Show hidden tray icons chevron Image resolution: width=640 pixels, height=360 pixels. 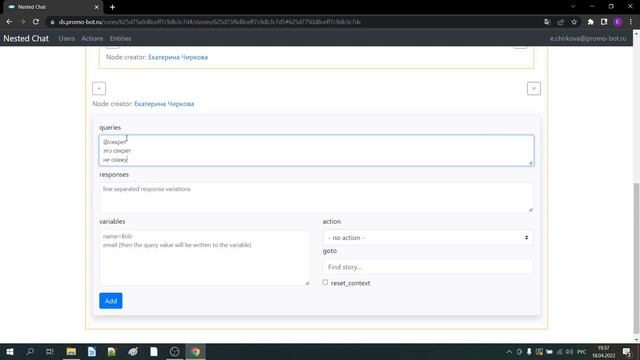tap(509, 351)
